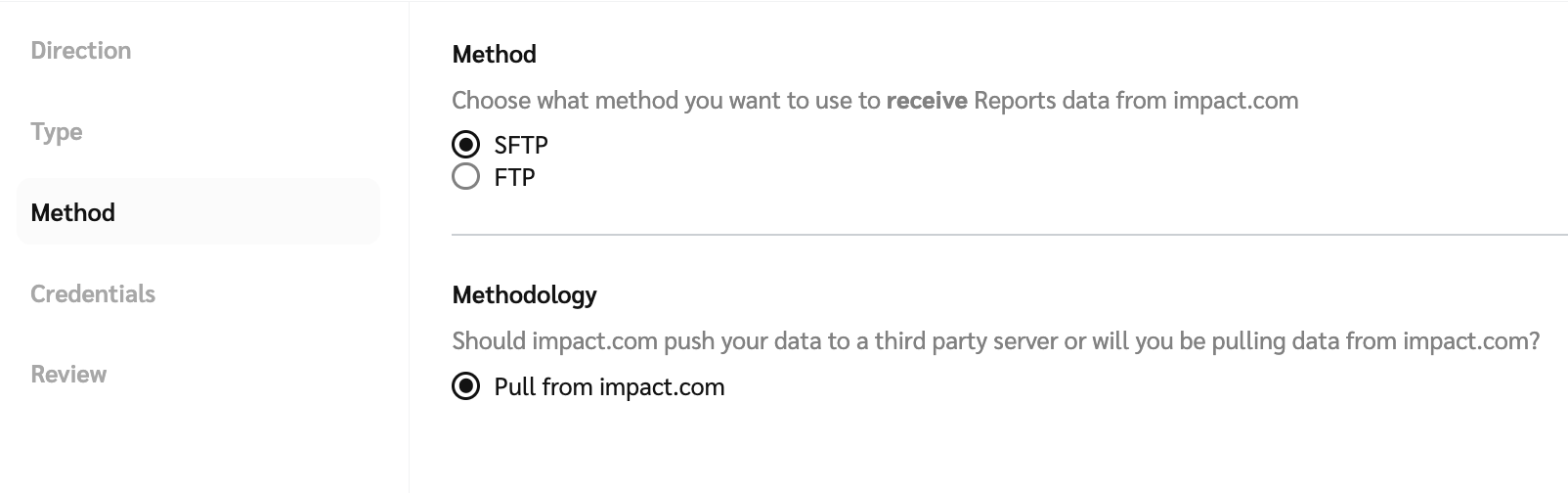This screenshot has width=1568, height=493.
Task: Toggle the Pull from impact.com radio circle
Action: tap(466, 386)
